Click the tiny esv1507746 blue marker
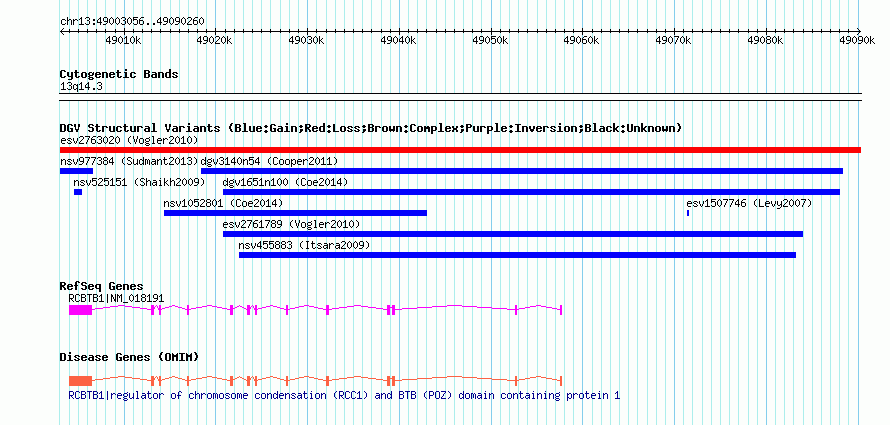 688,213
